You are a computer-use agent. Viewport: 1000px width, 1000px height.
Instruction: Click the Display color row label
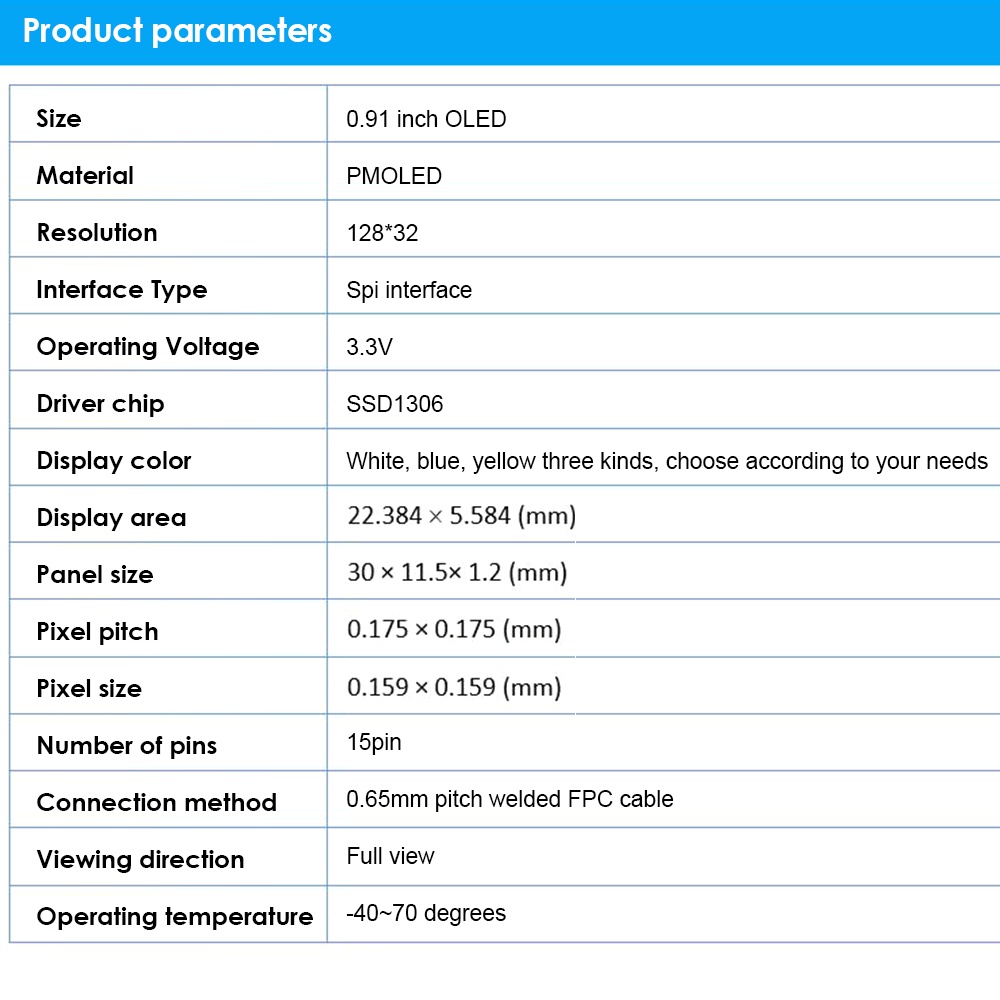(x=114, y=461)
